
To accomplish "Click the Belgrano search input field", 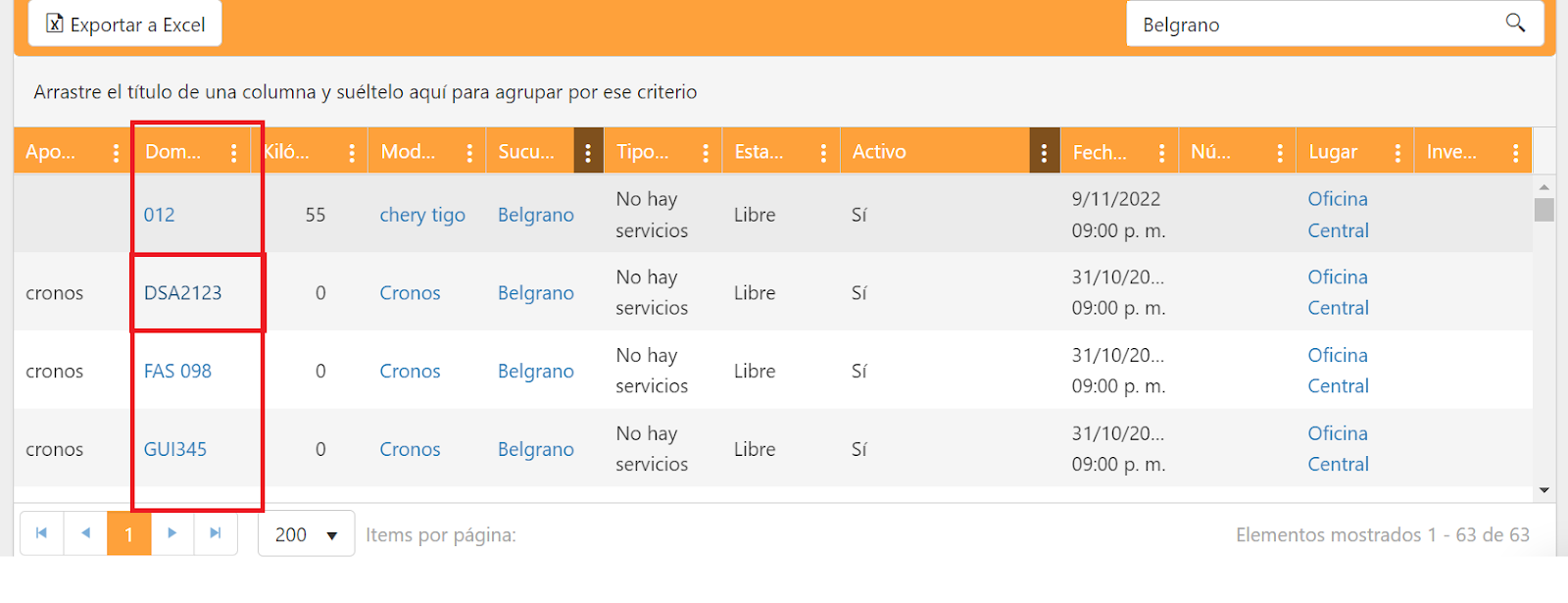I will click(1313, 25).
